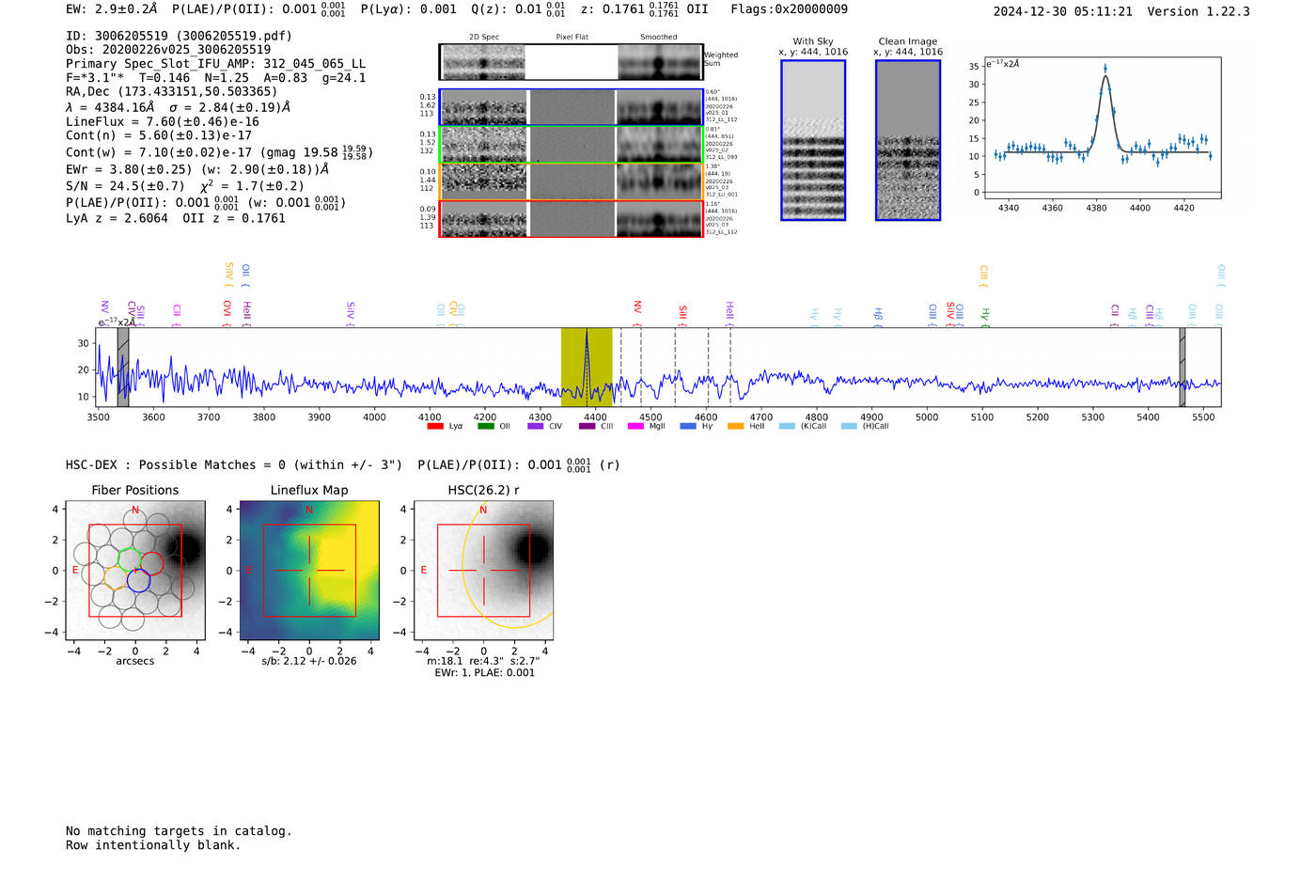Viewport: 1316px width, 896px height.
Task: Click 'No matching targets in catalog.' text
Action: [x=179, y=831]
